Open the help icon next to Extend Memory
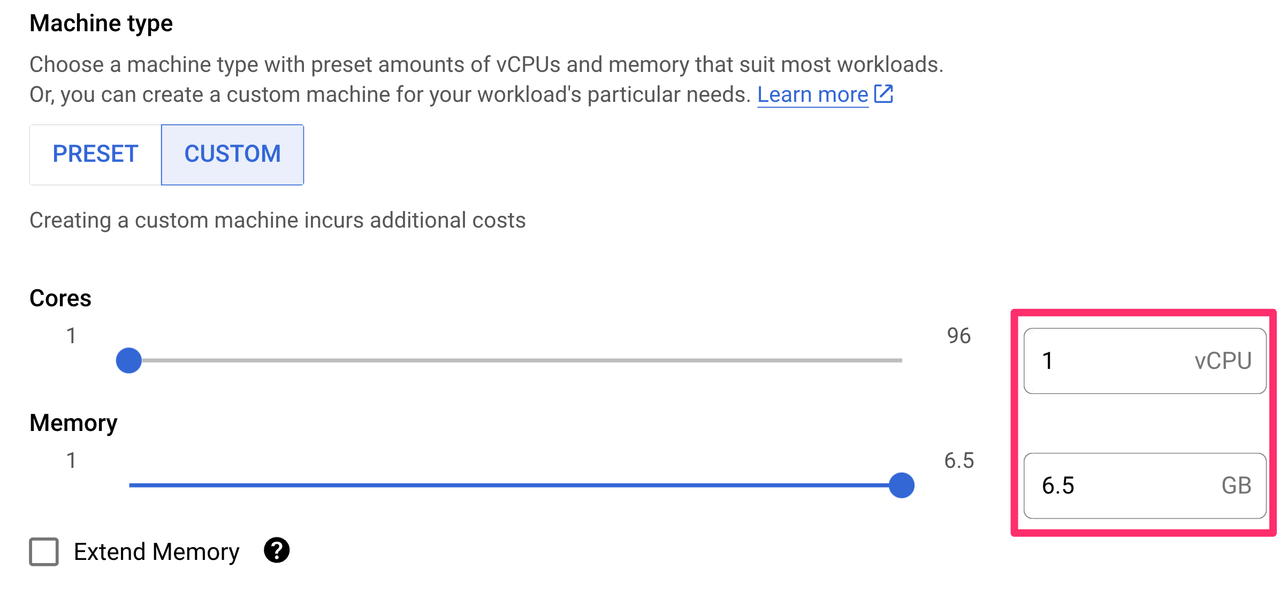This screenshot has width=1280, height=589. click(277, 550)
